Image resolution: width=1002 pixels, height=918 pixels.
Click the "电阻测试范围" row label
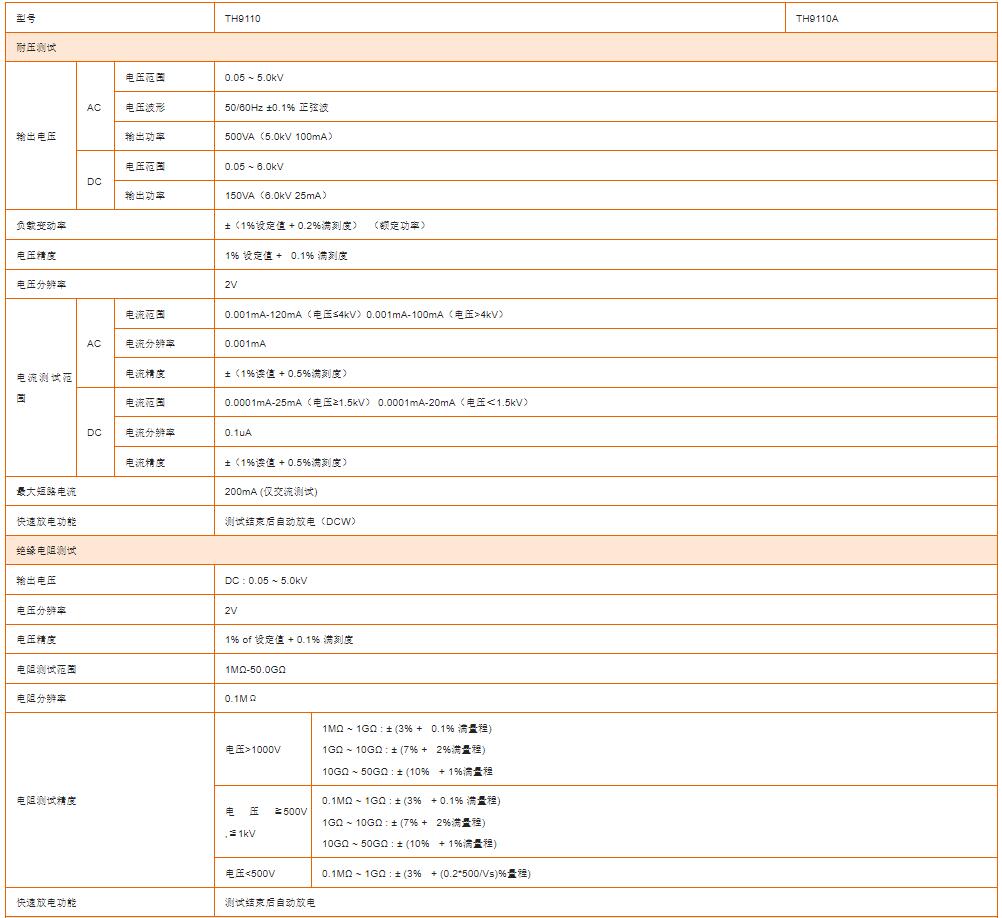pyautogui.click(x=46, y=669)
